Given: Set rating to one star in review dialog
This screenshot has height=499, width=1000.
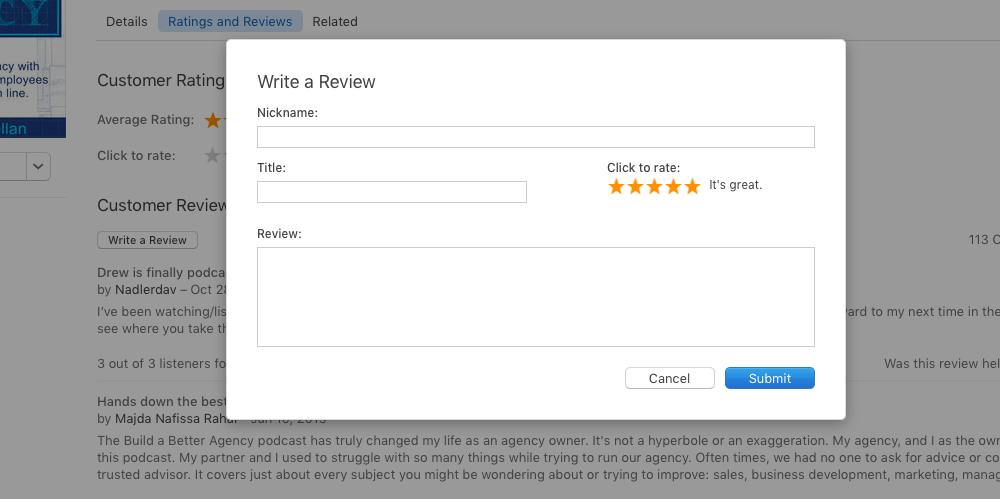Looking at the screenshot, I should [616, 187].
